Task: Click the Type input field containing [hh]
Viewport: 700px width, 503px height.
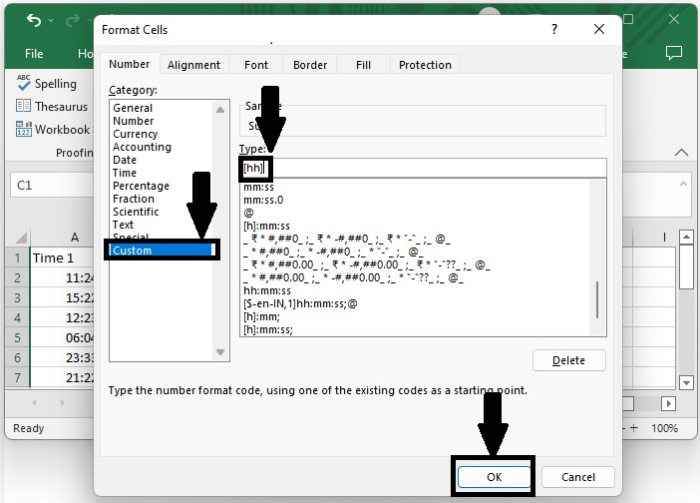Action: (x=423, y=168)
